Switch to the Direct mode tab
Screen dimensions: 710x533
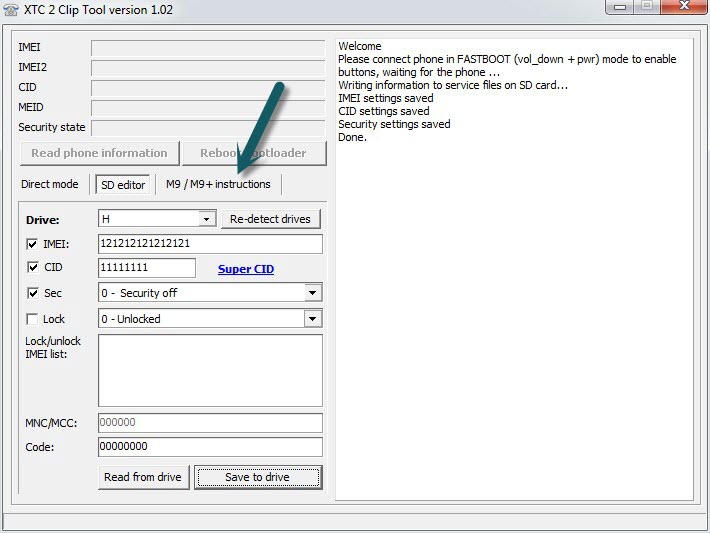click(50, 184)
